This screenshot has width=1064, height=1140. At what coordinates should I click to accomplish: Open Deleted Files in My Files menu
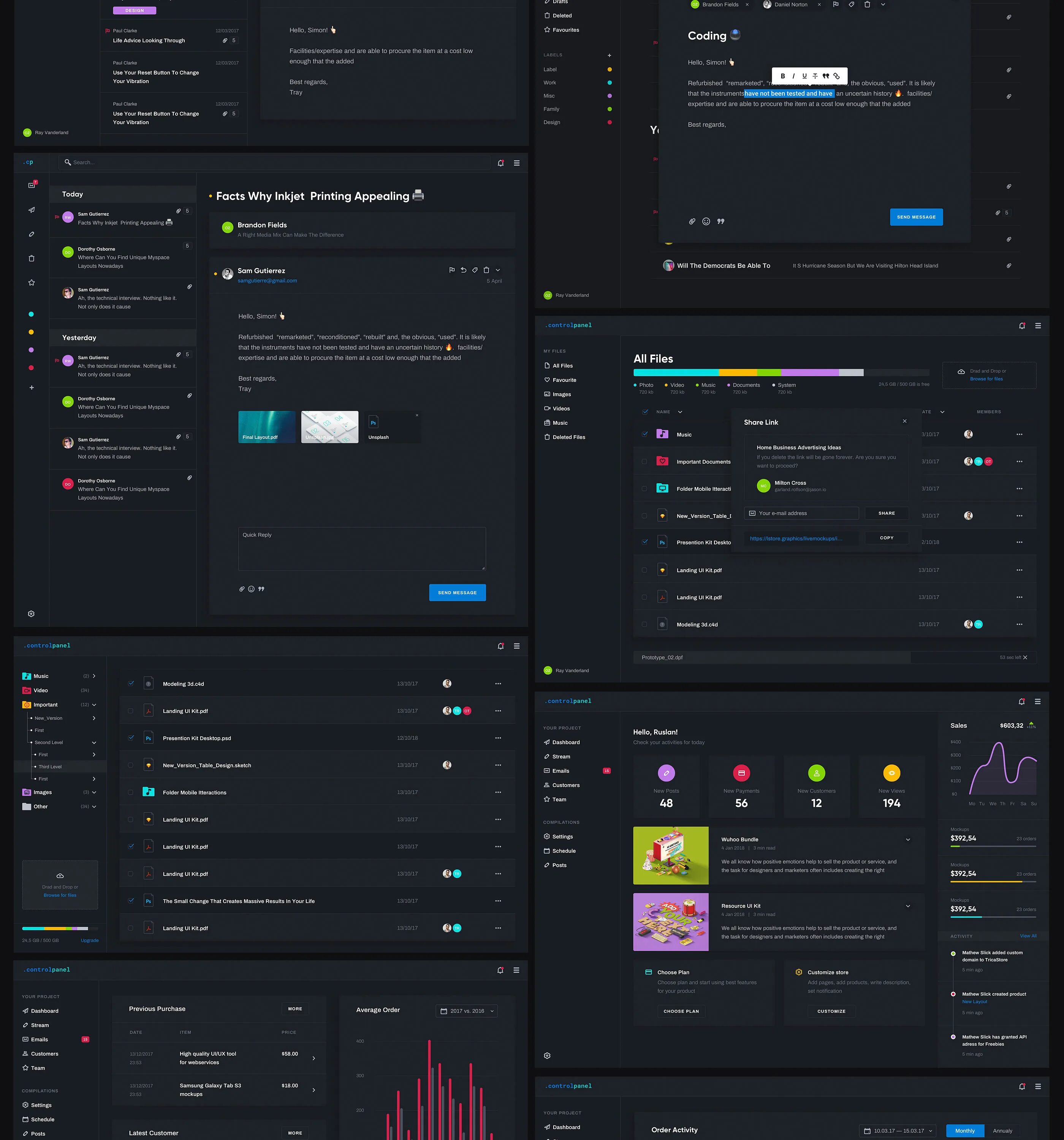pyautogui.click(x=568, y=437)
